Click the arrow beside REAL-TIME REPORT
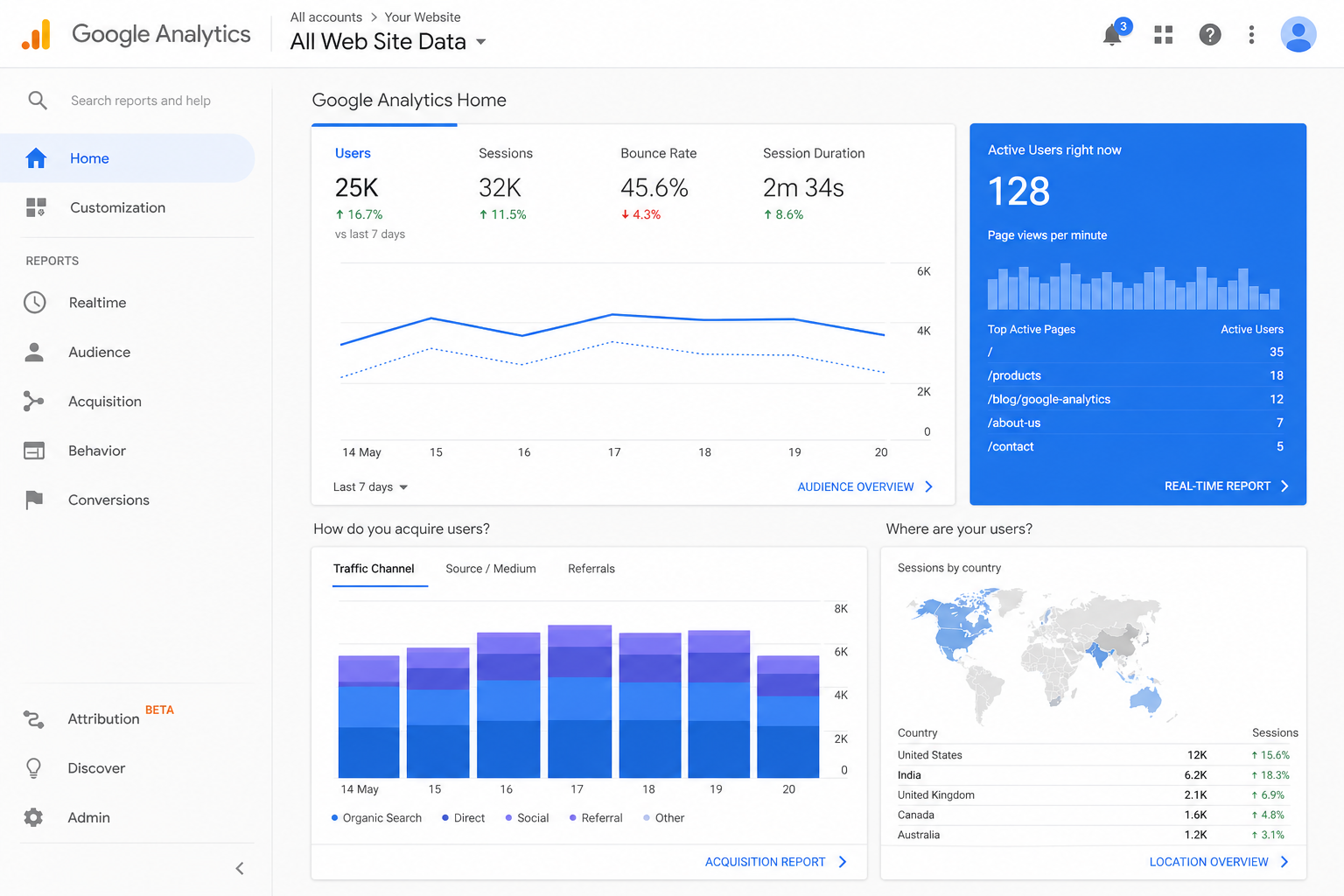This screenshot has width=1344, height=896. click(x=1284, y=486)
